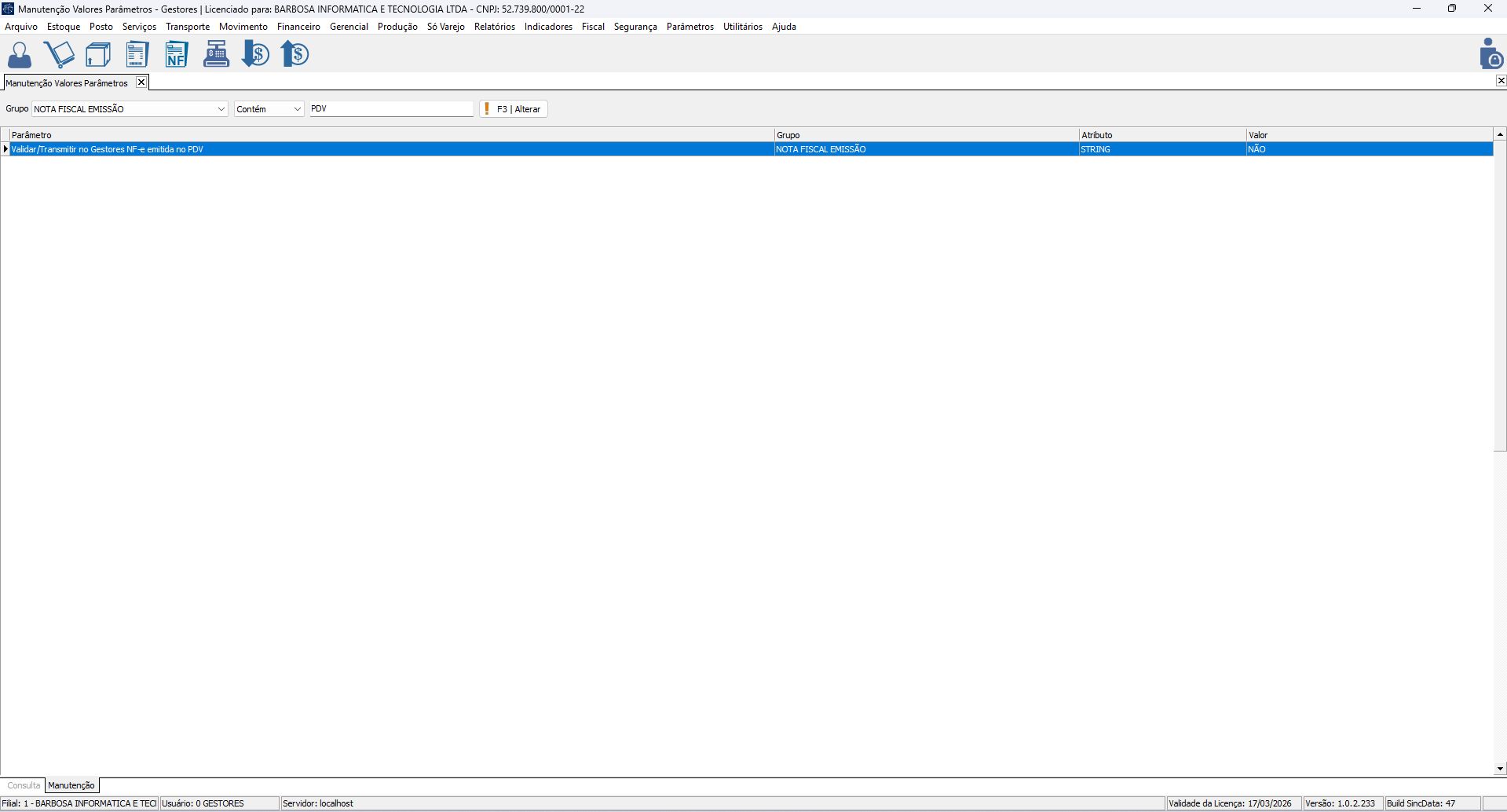Click the user lock icon at top right
The image size is (1507, 812).
click(1490, 54)
